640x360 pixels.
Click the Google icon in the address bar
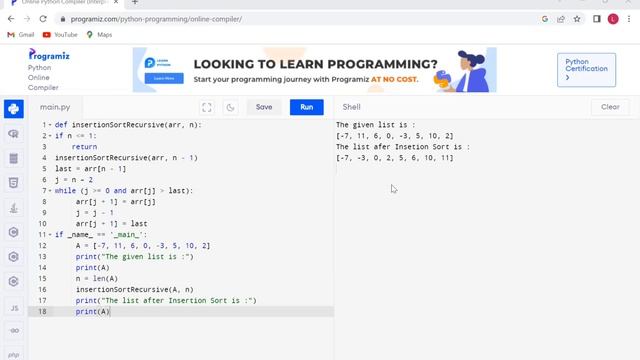tap(545, 19)
